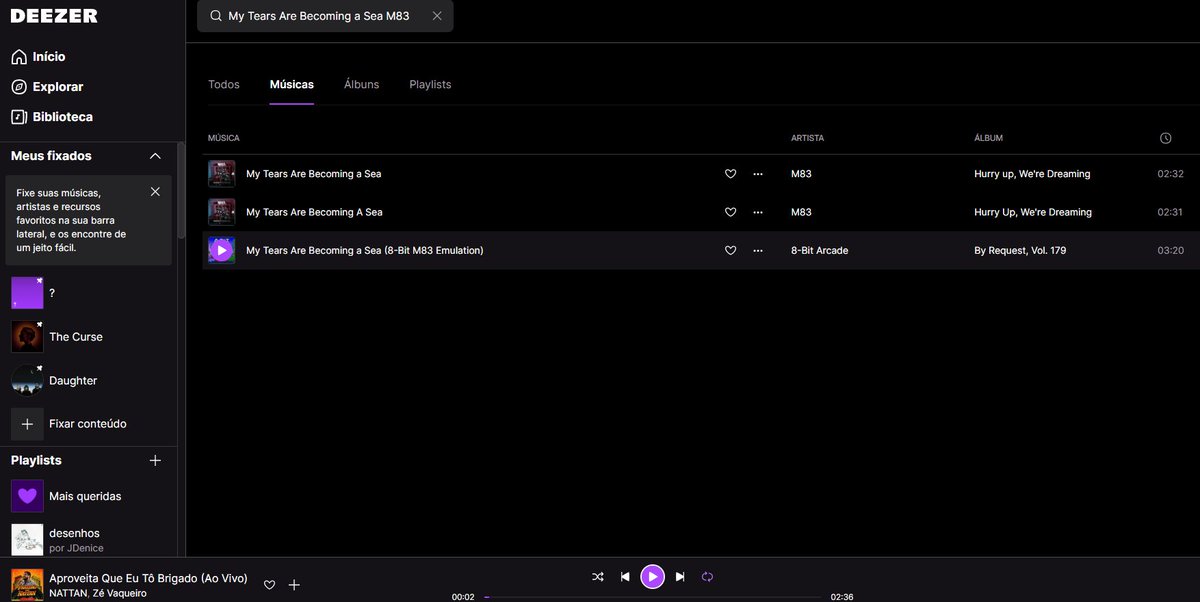
Task: Open the M83 artist link in first row
Action: [801, 174]
